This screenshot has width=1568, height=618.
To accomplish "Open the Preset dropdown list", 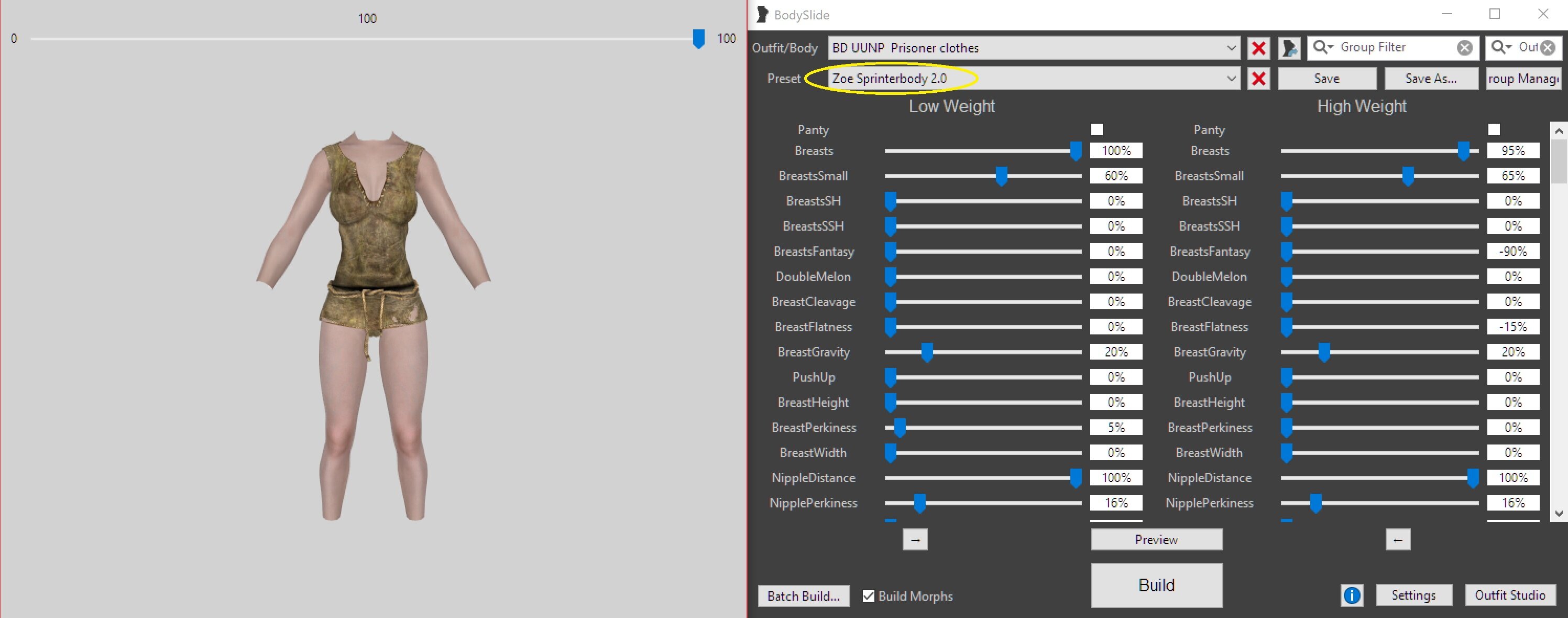I will pyautogui.click(x=1231, y=79).
